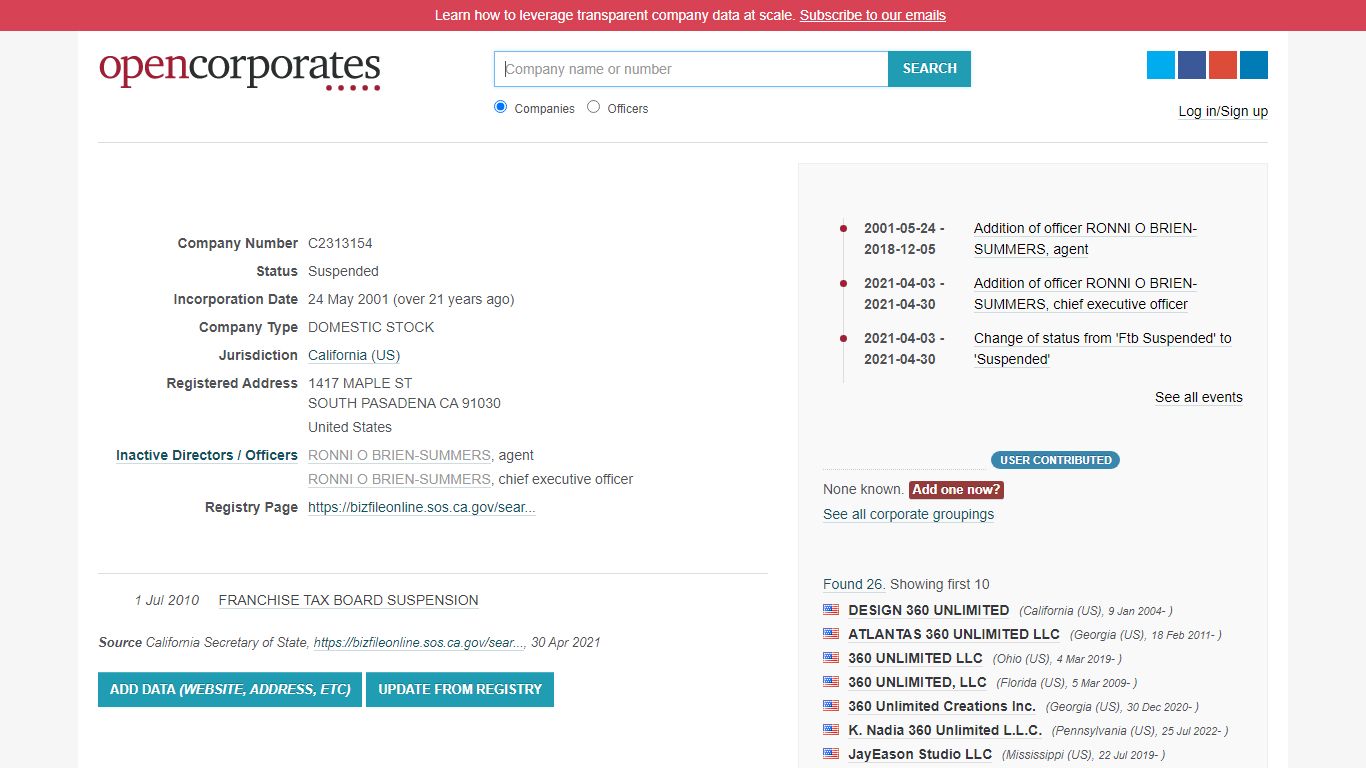Image resolution: width=1366 pixels, height=768 pixels.
Task: Open DESIGN 360 UNLIMITED company
Action: (929, 610)
